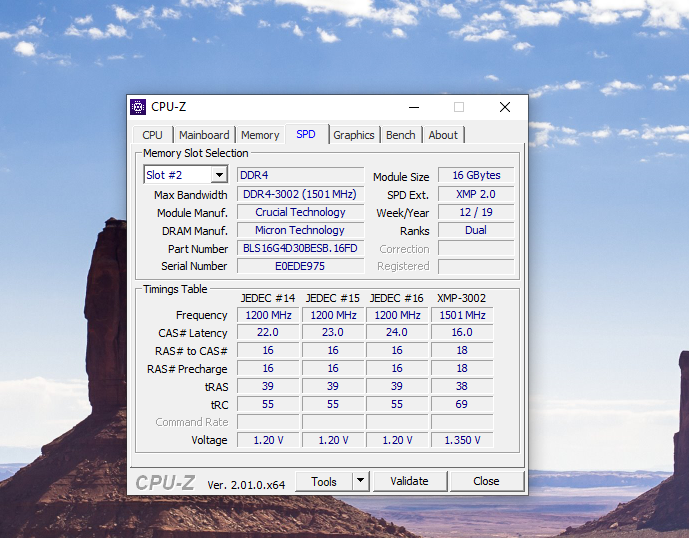Open the About tab
The width and height of the screenshot is (689, 538).
[443, 135]
